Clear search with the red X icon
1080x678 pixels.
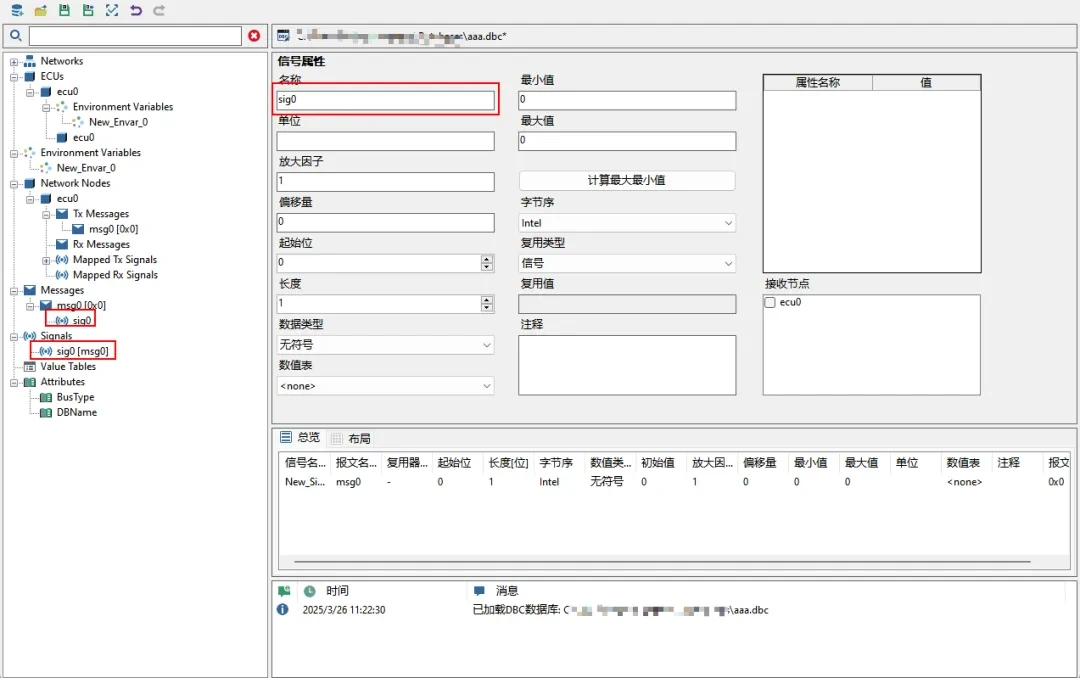point(254,36)
